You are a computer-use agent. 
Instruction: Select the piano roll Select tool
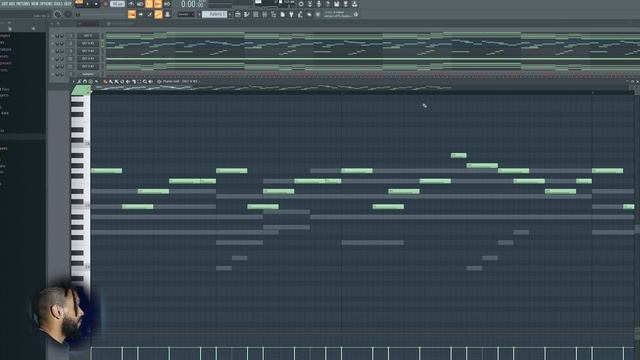[x=140, y=82]
